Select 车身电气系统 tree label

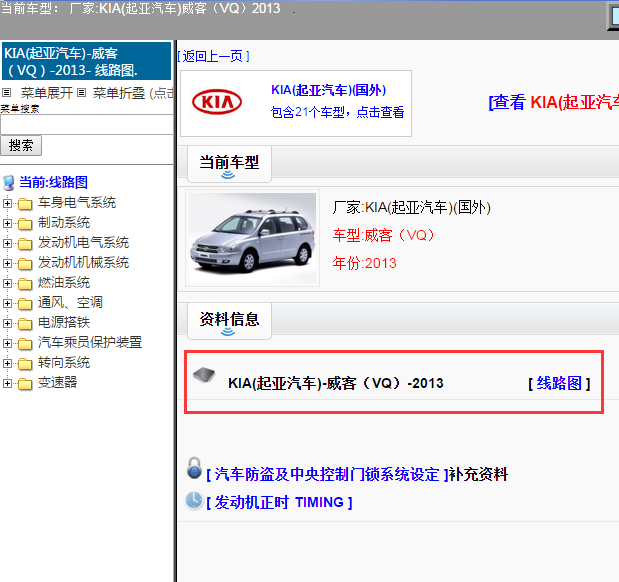click(x=77, y=203)
